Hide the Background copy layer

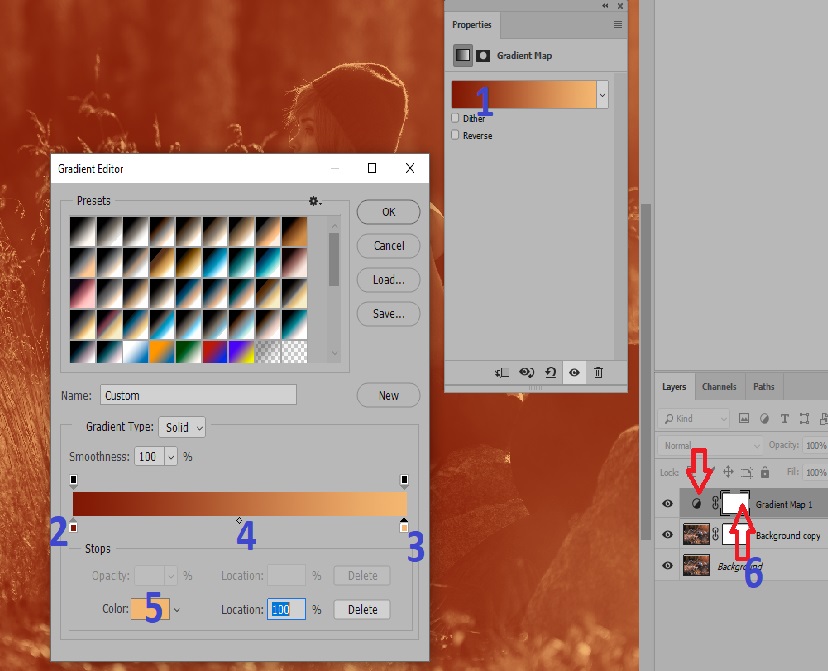click(668, 535)
